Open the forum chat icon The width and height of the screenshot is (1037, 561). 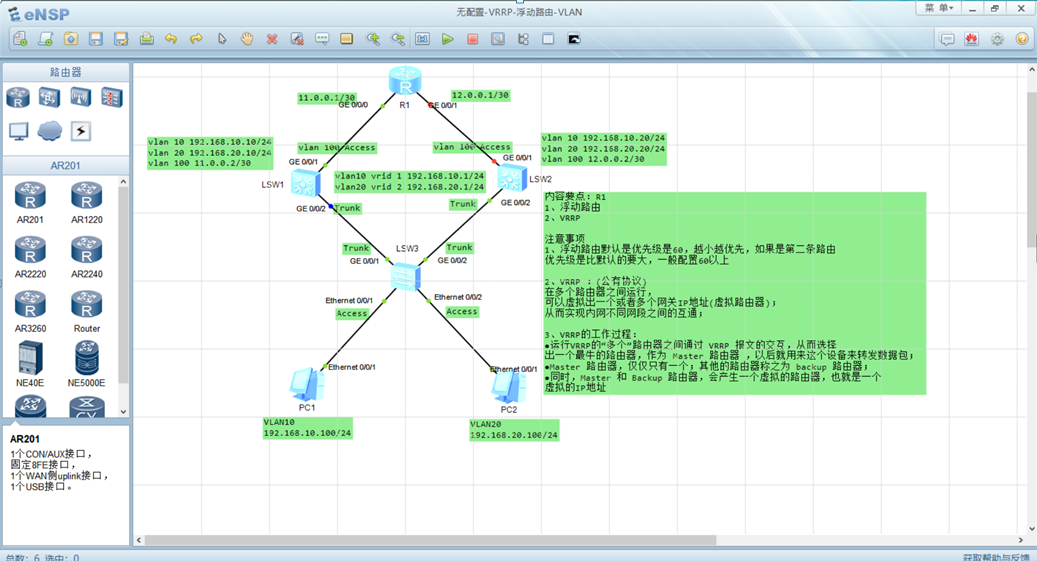pos(947,39)
